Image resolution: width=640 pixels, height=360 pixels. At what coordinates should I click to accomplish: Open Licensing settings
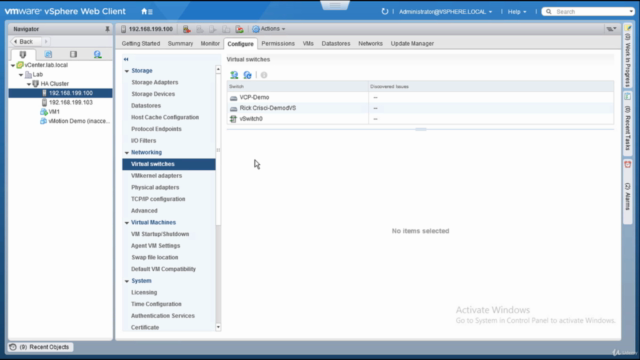(144, 293)
